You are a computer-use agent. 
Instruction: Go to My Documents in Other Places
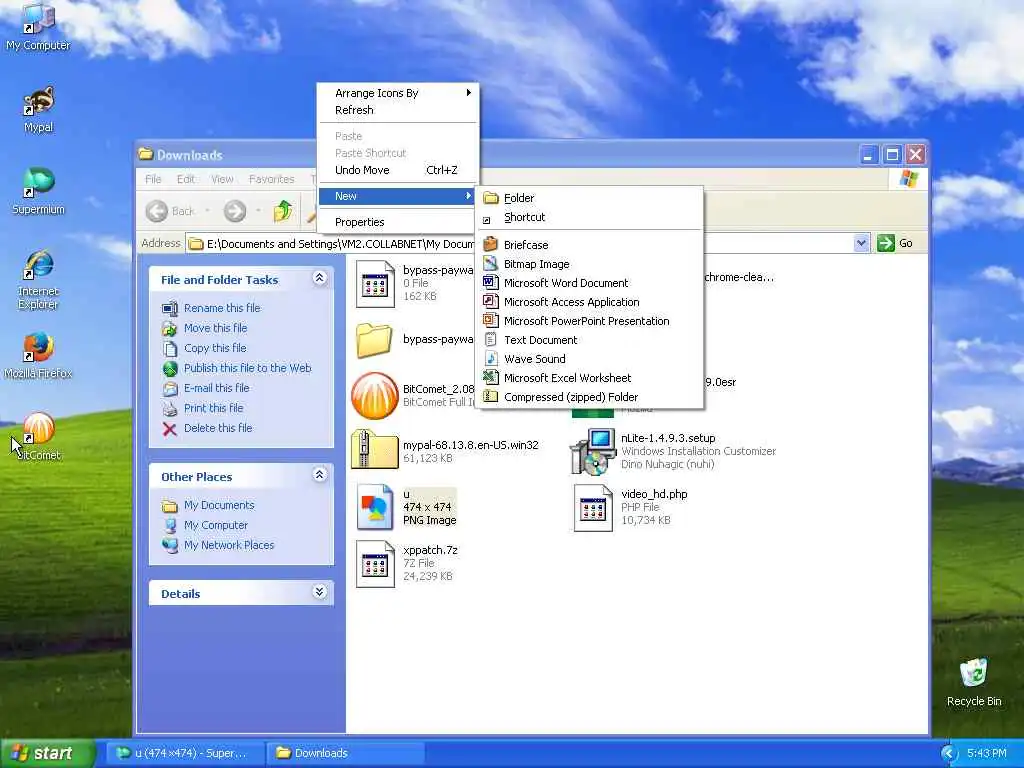pos(219,505)
